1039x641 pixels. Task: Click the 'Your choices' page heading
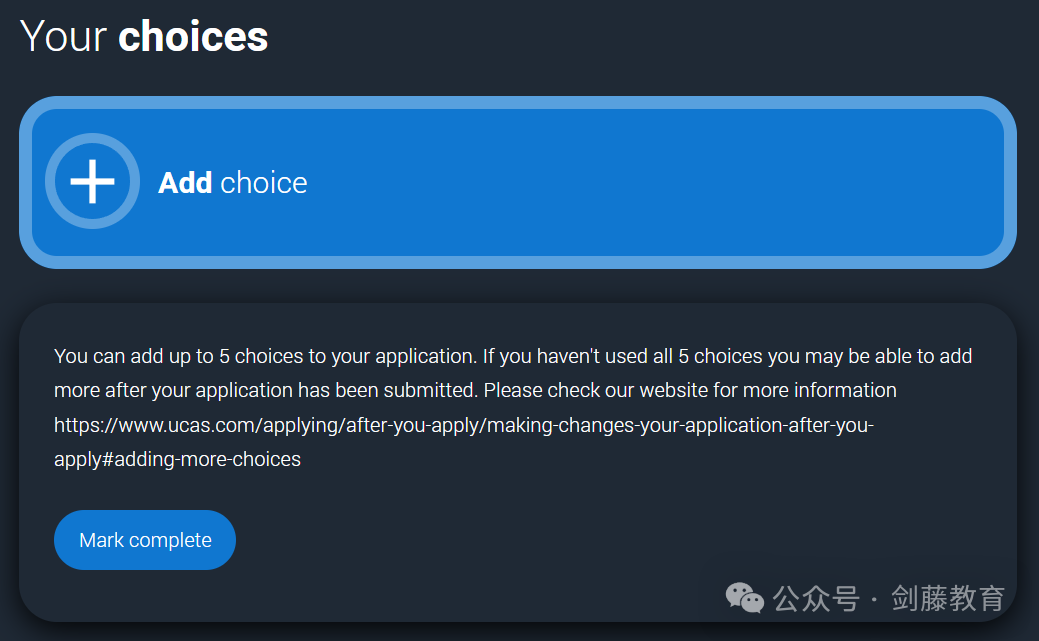tap(144, 35)
